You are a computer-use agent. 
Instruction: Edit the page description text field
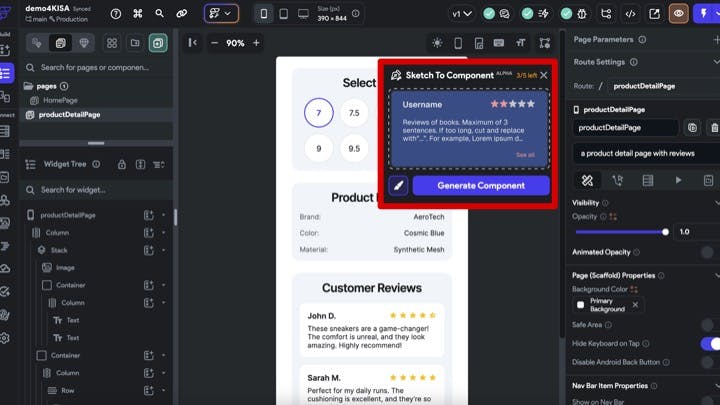[x=647, y=153]
